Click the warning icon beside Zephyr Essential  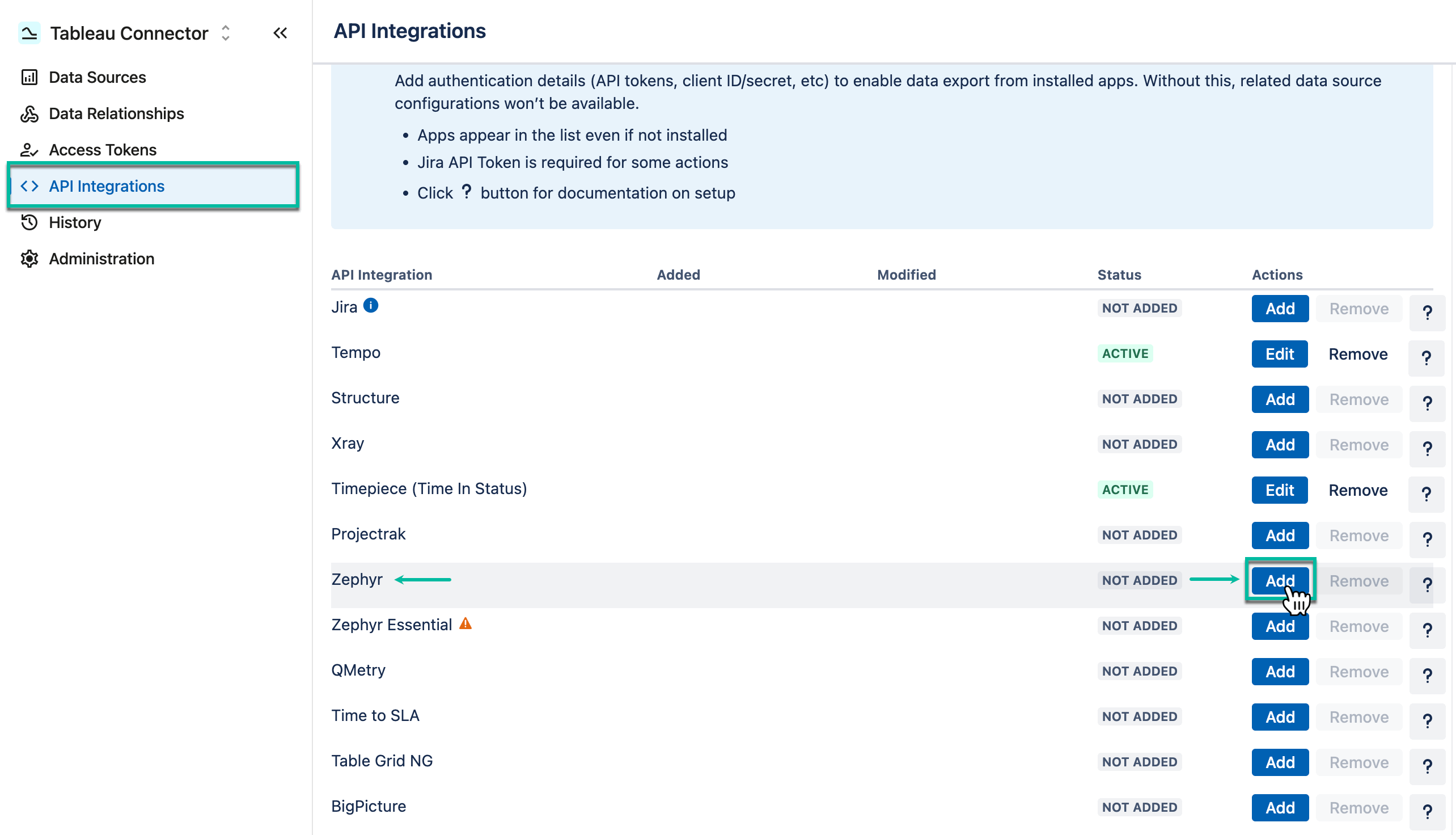click(x=466, y=623)
